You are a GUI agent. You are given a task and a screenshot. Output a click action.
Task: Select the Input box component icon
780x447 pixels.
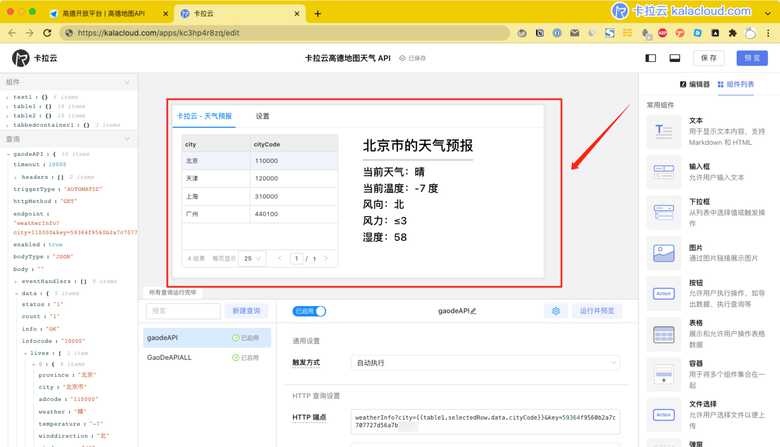pos(664,172)
